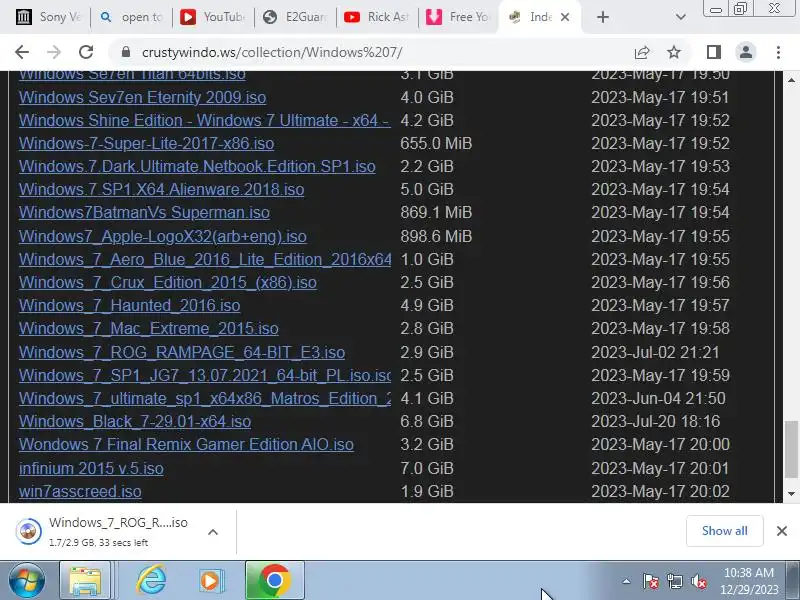
Task: Click Show all downloads button
Action: click(724, 531)
